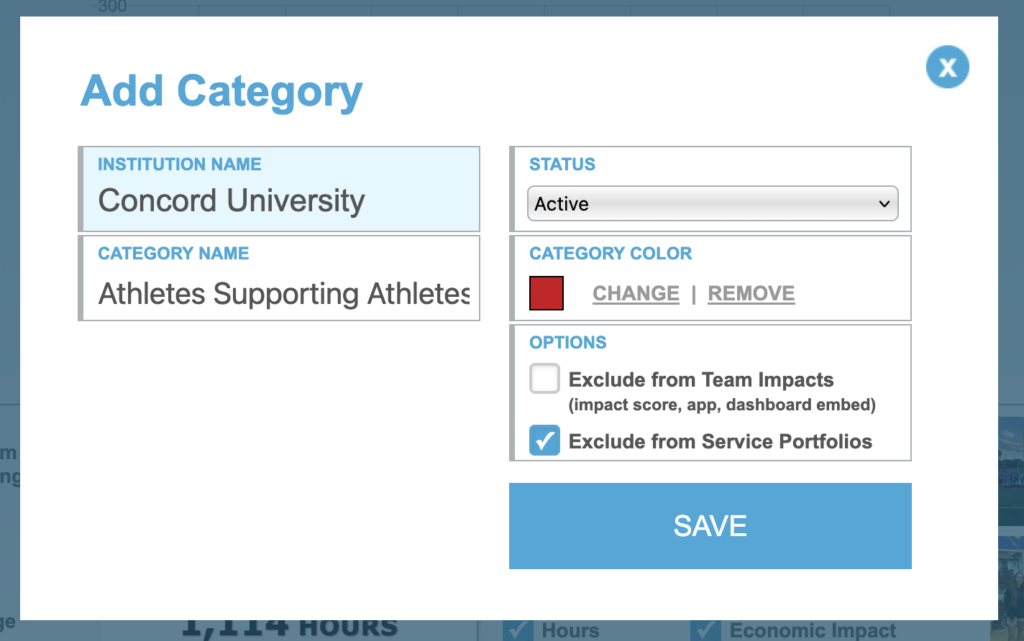Click the CHANGE color link
The height and width of the screenshot is (641, 1024).
pos(635,294)
